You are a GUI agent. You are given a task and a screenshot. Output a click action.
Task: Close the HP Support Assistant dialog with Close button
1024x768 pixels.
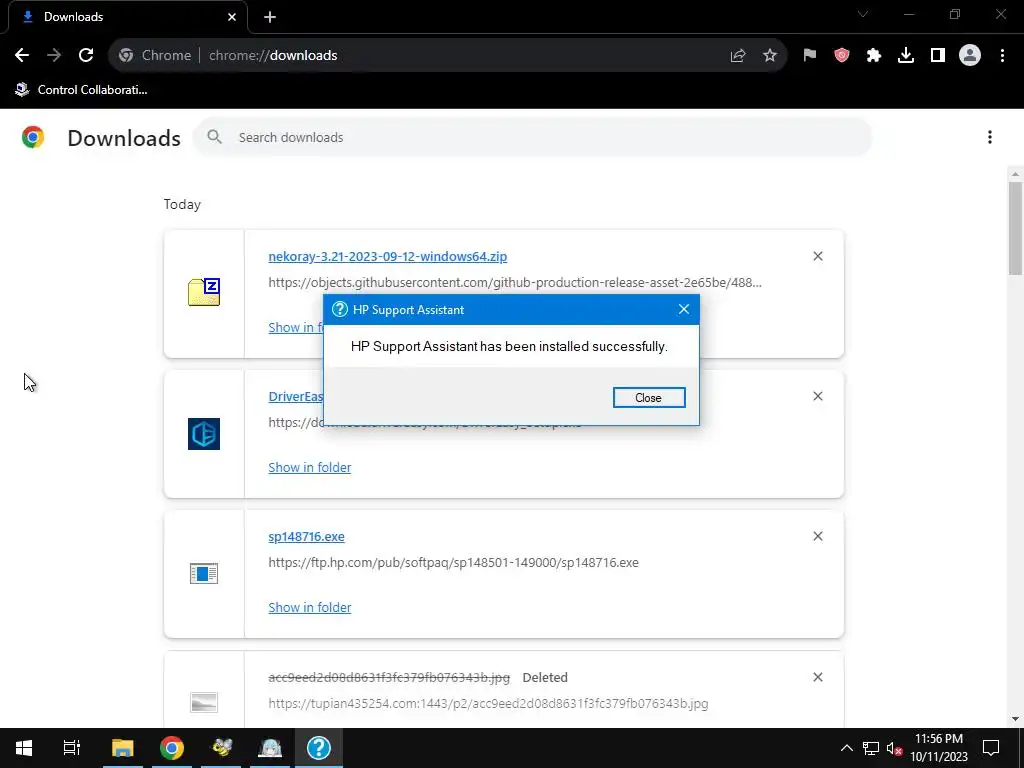pos(648,398)
